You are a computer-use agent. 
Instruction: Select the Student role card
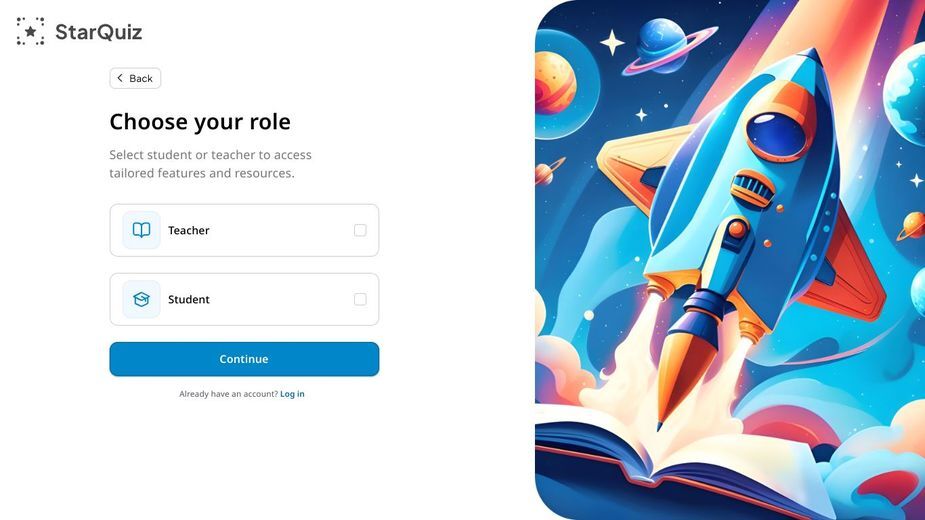pos(244,299)
